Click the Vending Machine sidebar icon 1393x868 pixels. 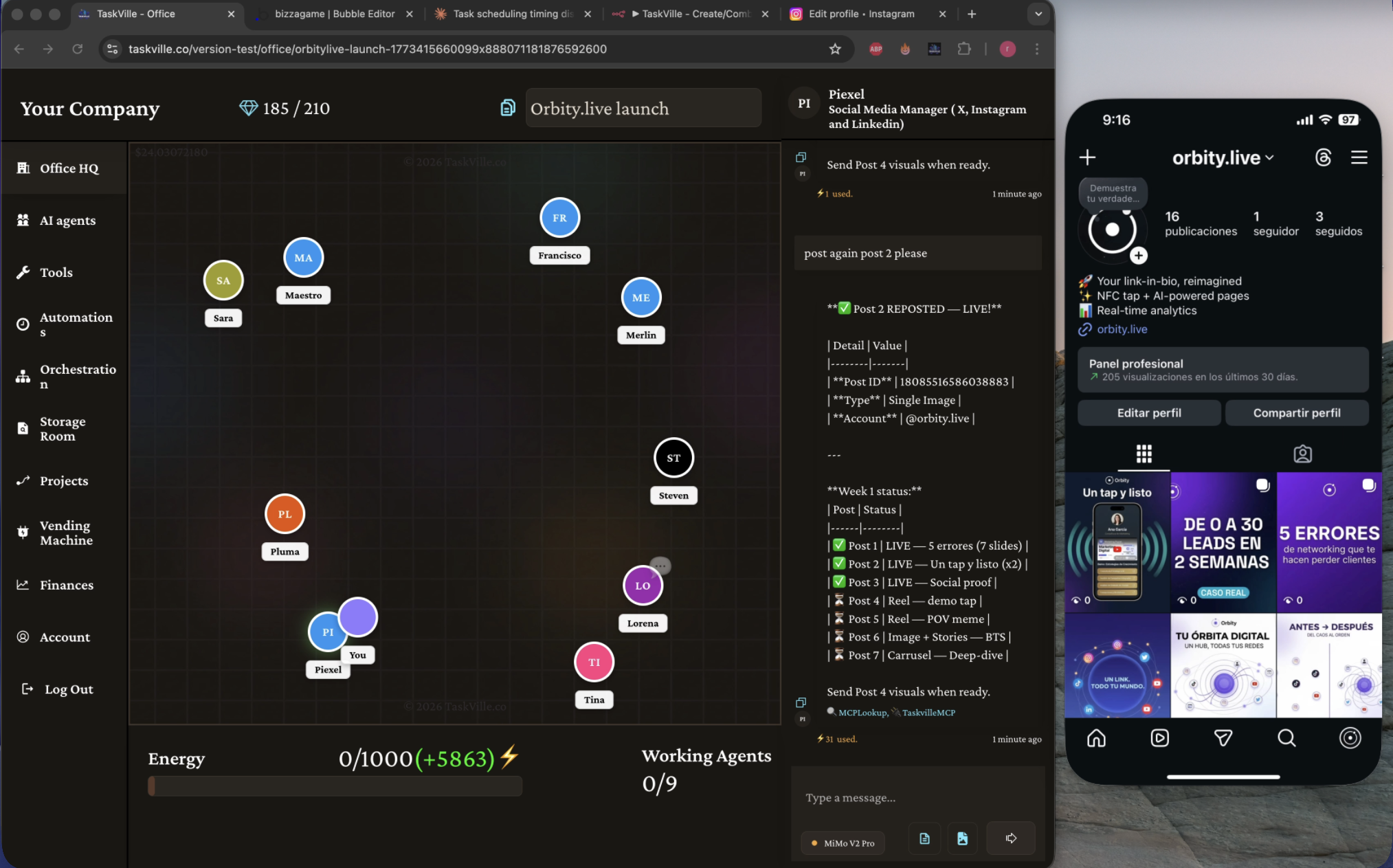click(x=23, y=533)
